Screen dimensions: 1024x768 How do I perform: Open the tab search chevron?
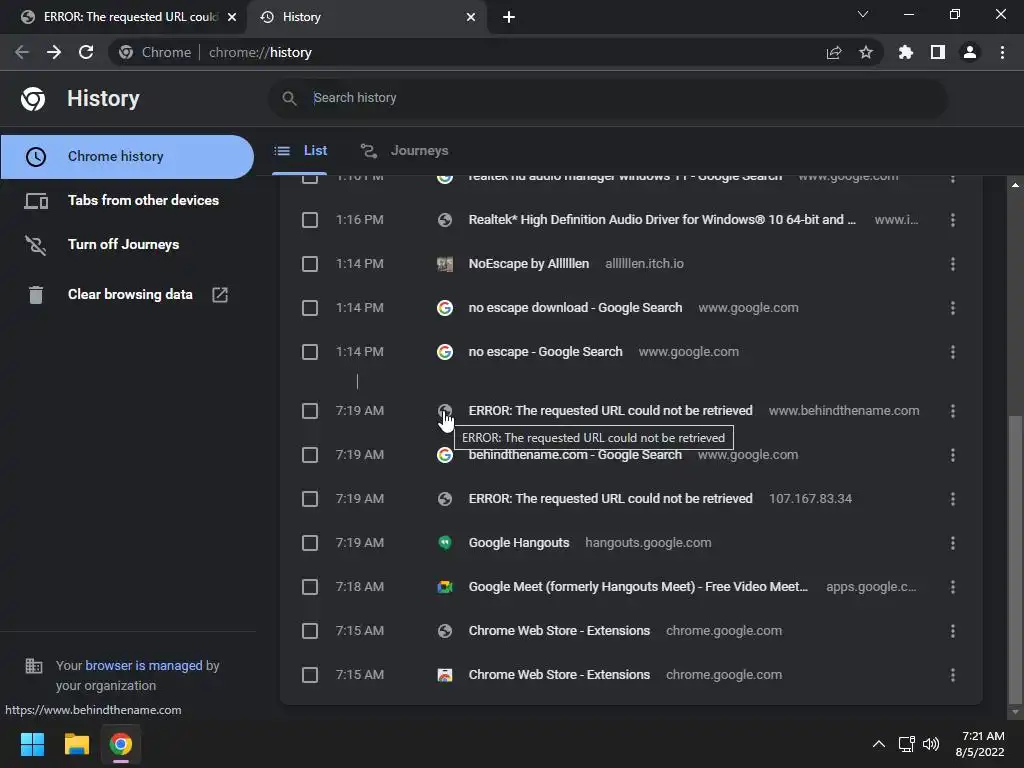click(x=863, y=14)
